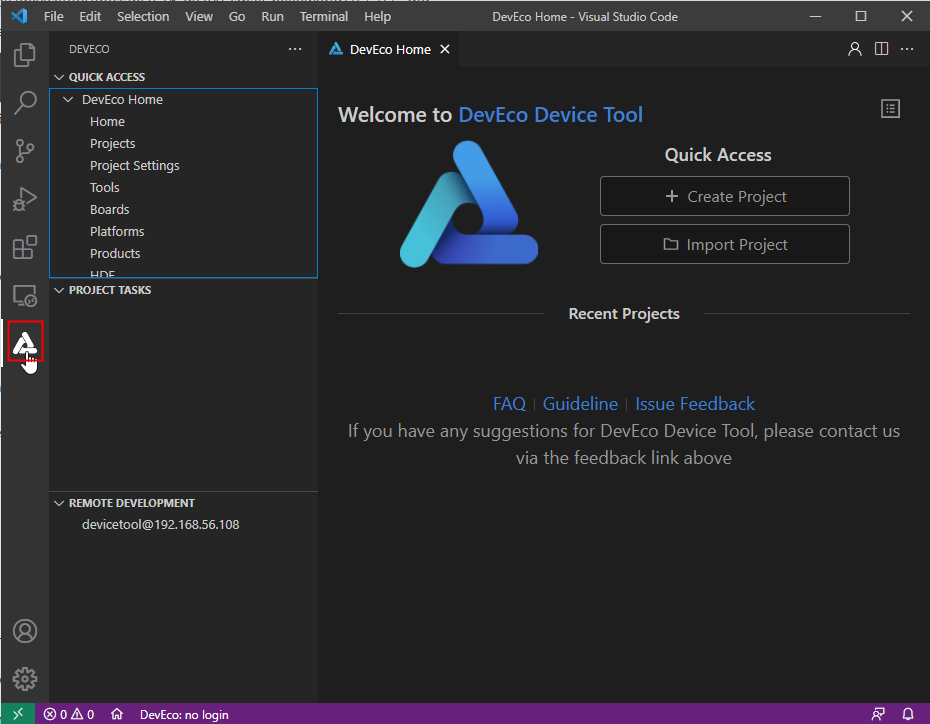Click the VS Code logo in title bar
Image resolution: width=930 pixels, height=724 pixels.
coord(19,16)
